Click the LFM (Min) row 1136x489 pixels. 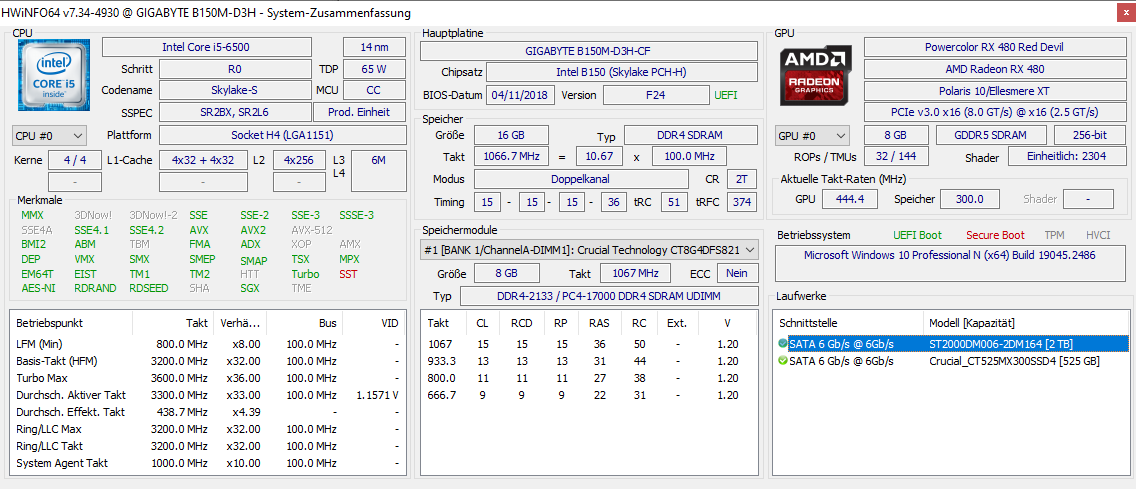[207, 343]
